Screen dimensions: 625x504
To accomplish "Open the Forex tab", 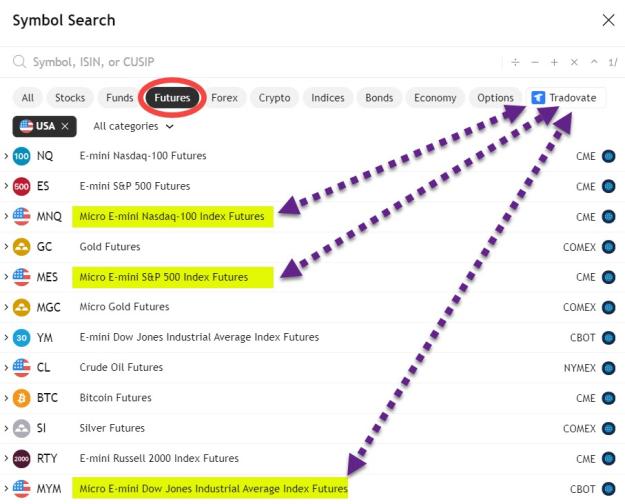I will point(224,98).
